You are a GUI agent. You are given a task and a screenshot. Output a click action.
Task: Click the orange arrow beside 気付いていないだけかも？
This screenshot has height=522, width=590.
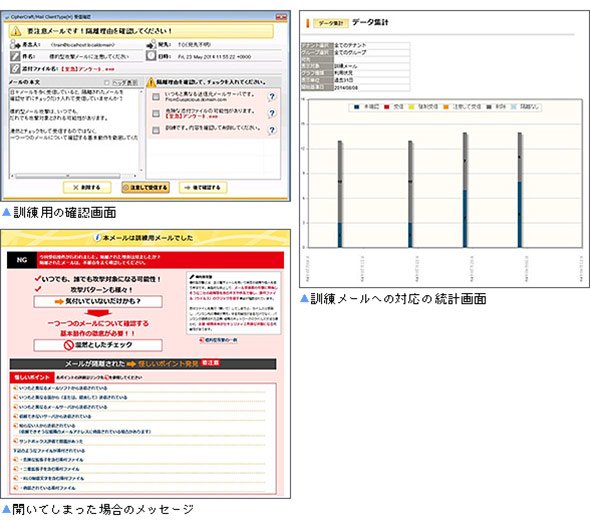click(x=59, y=301)
